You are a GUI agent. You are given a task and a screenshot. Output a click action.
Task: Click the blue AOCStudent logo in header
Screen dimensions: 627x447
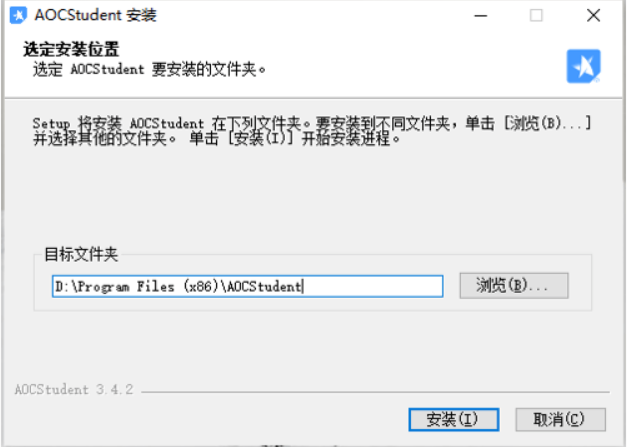click(583, 66)
